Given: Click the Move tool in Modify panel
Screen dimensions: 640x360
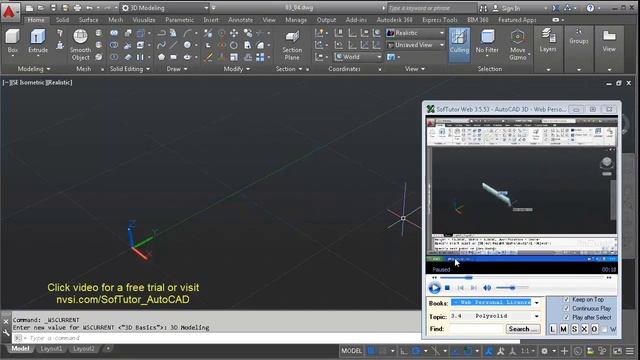Looking at the screenshot, I should [234, 33].
